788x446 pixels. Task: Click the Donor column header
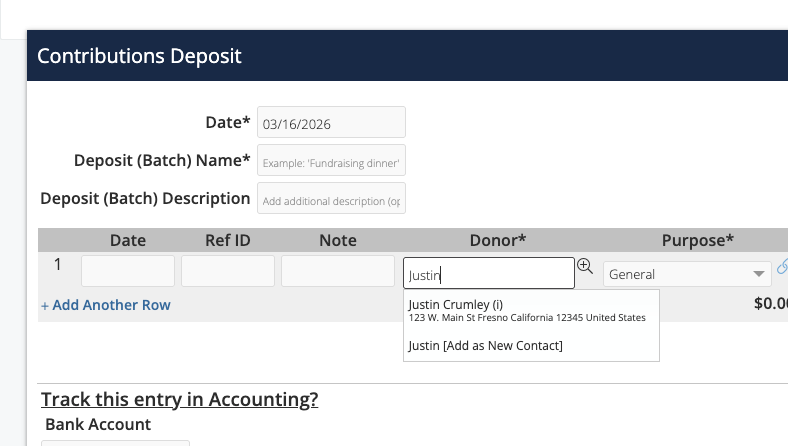[498, 240]
